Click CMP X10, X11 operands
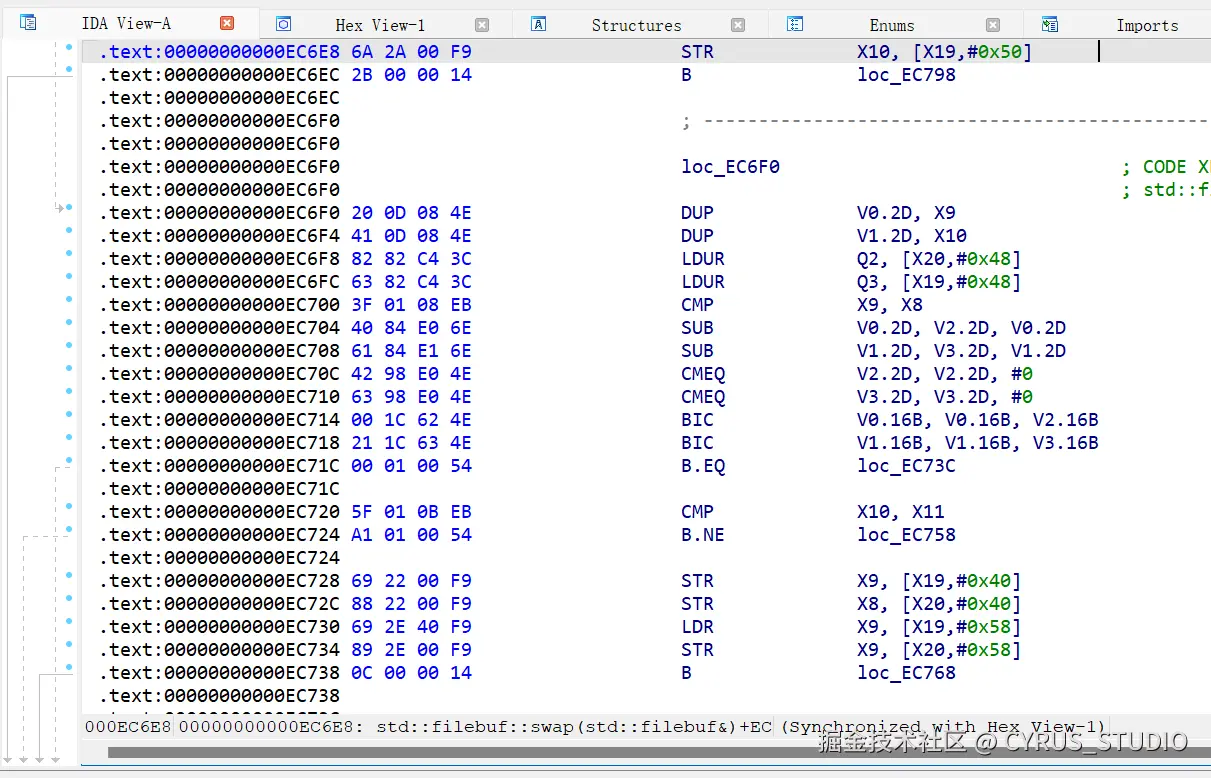 [x=900, y=512]
